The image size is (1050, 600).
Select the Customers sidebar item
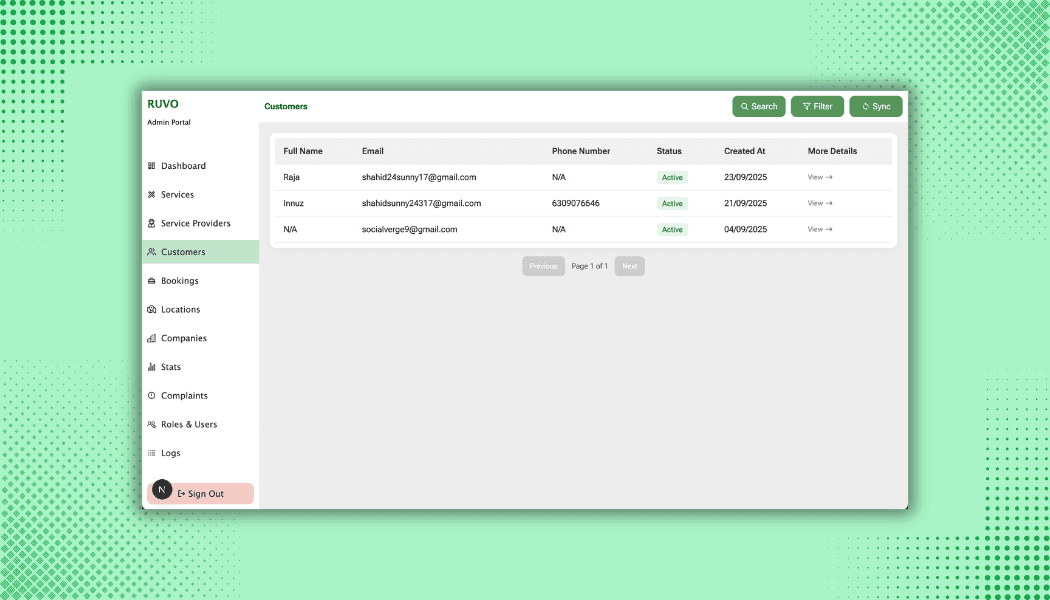[x=183, y=252]
